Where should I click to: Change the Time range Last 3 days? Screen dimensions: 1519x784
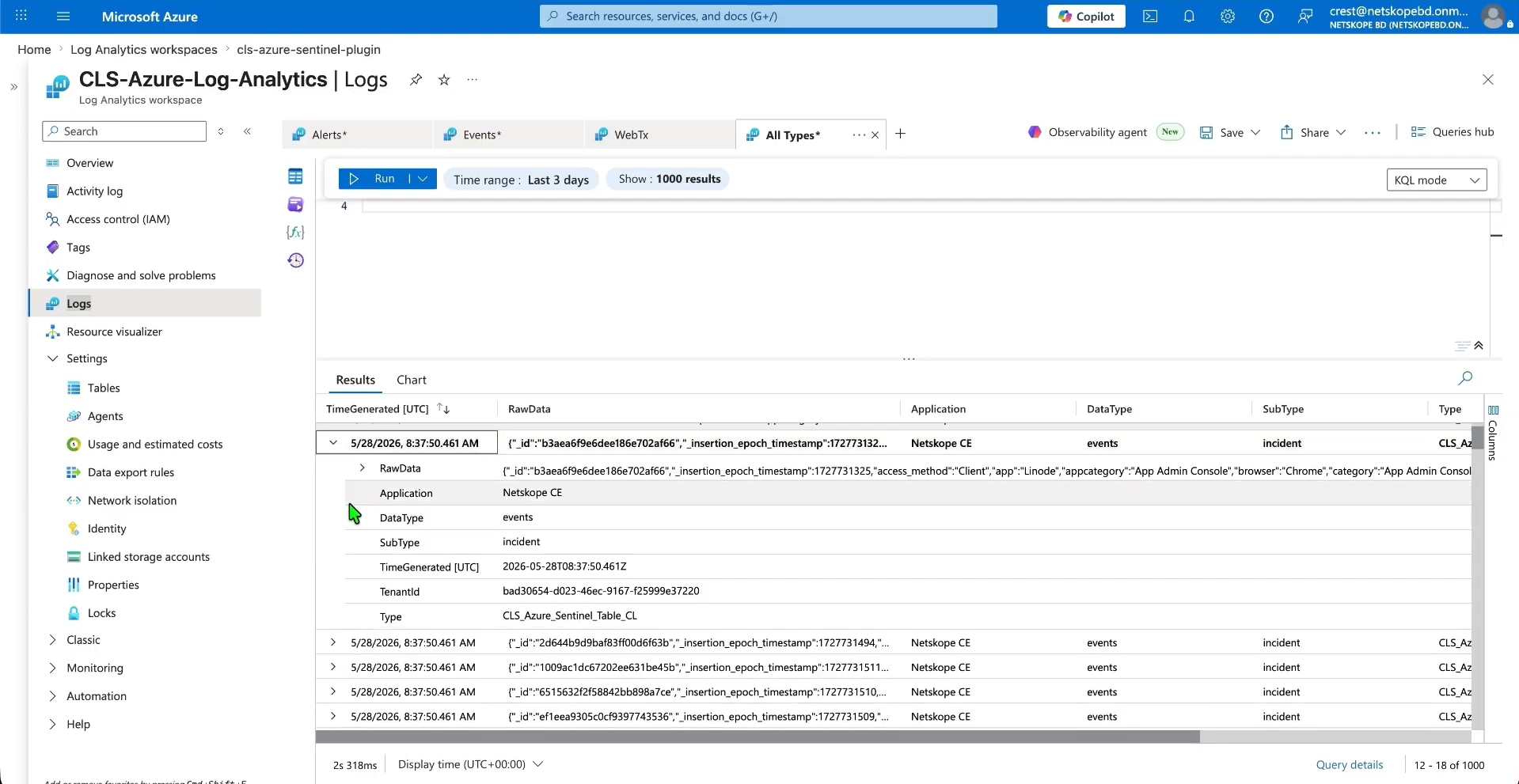click(521, 180)
